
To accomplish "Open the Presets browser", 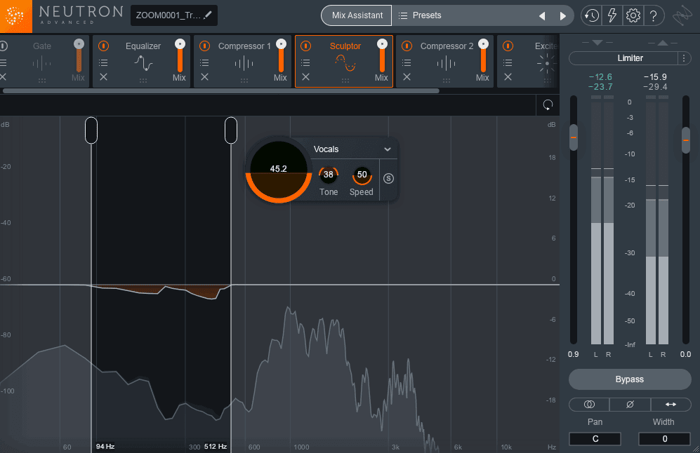I will click(420, 16).
